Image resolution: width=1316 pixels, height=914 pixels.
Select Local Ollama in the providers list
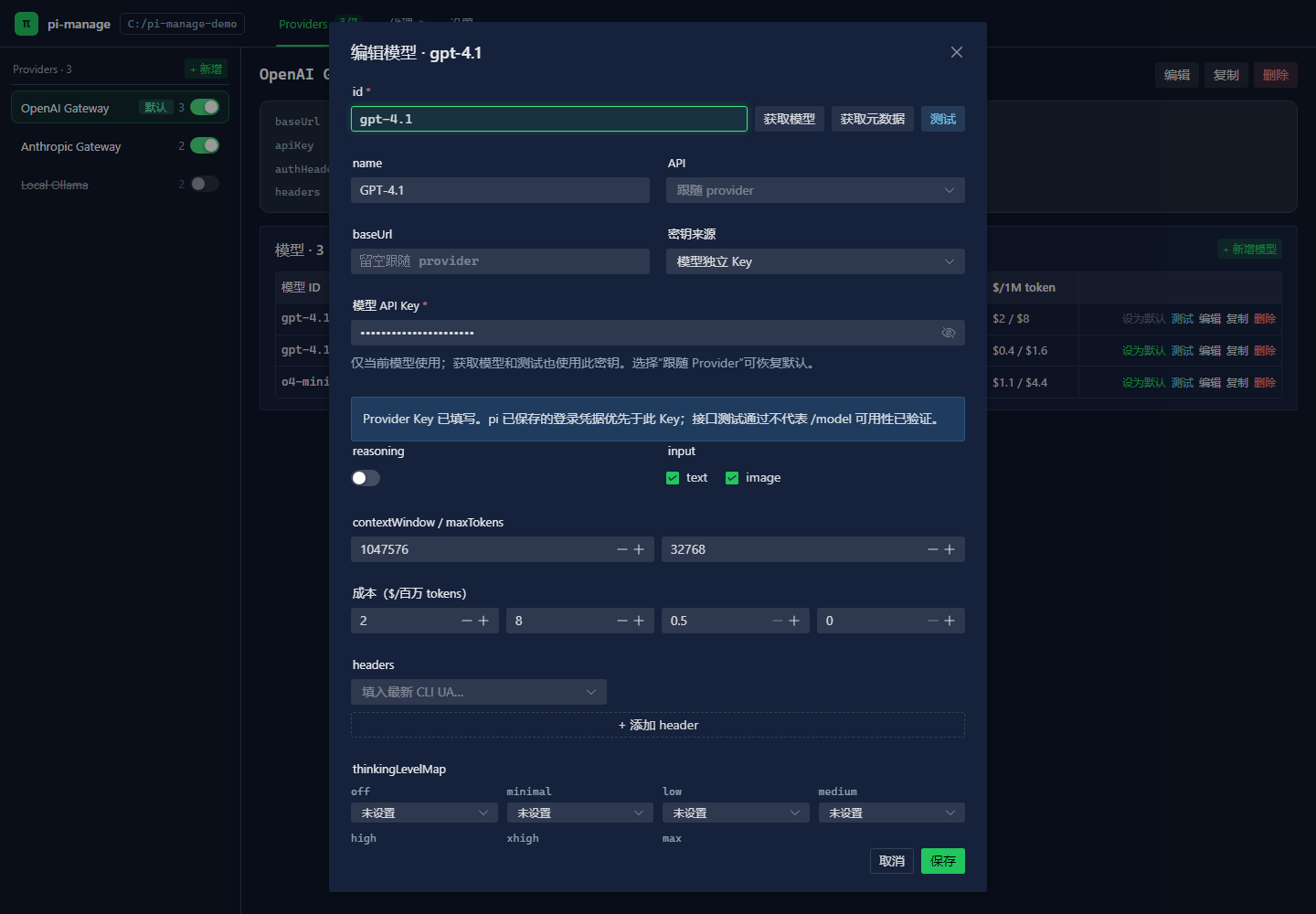(x=120, y=184)
